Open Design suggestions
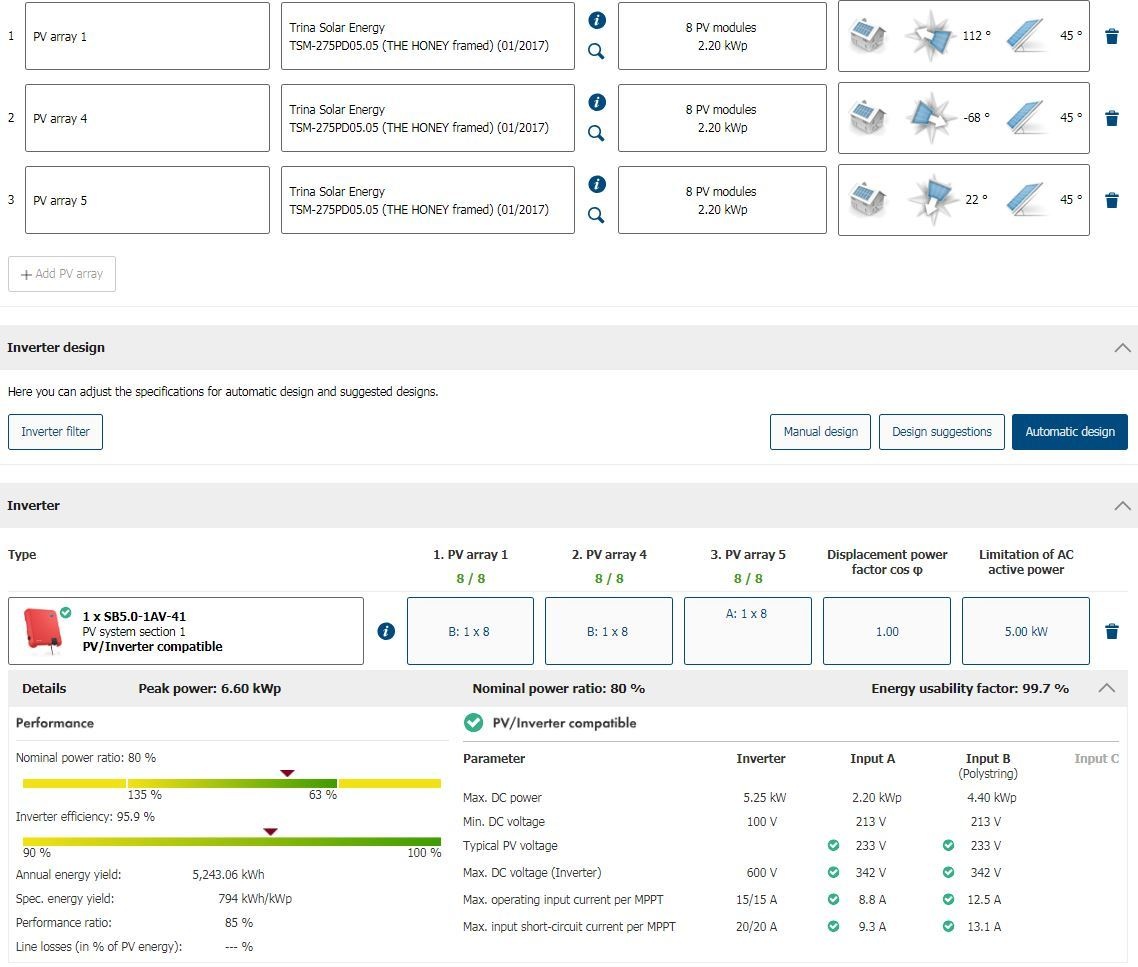 tap(941, 432)
